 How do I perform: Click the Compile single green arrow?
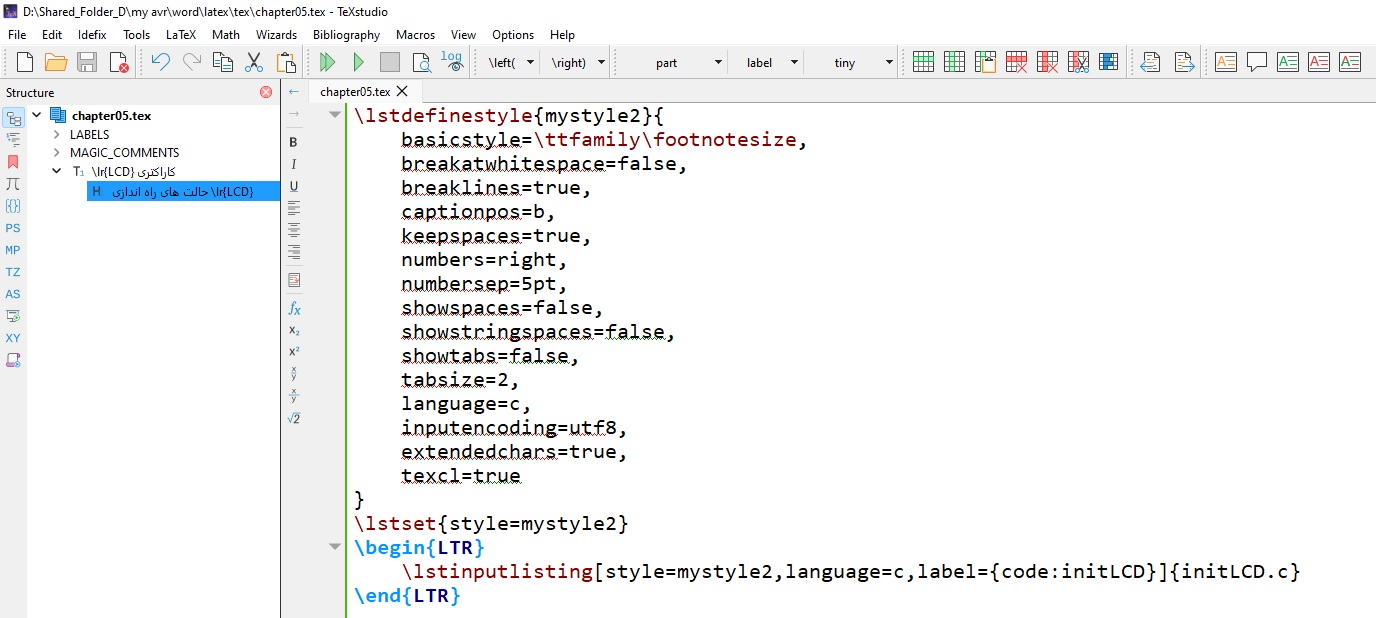[x=358, y=62]
